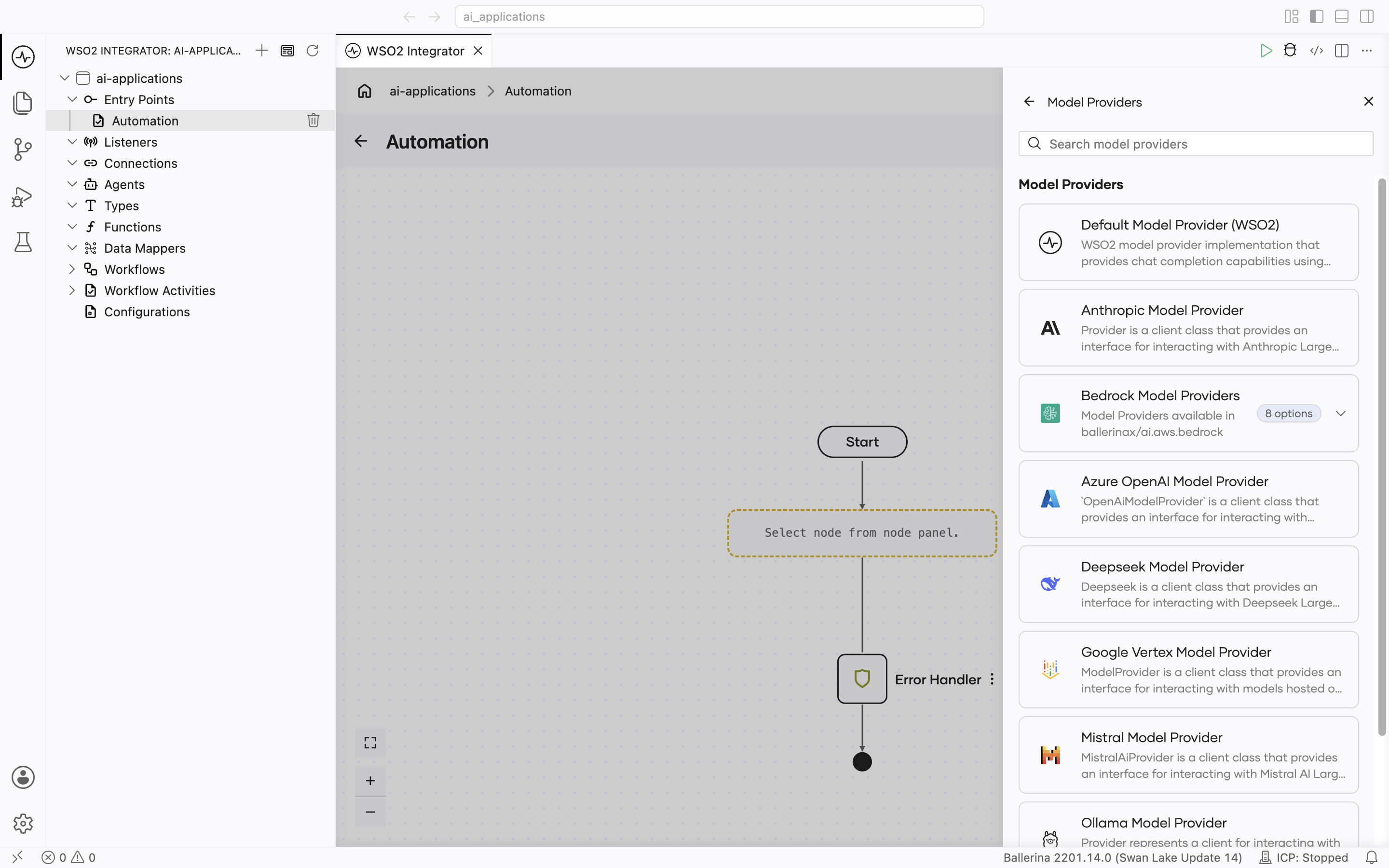This screenshot has height=868, width=1389.
Task: Delete the Automation entry via trash icon
Action: [313, 121]
